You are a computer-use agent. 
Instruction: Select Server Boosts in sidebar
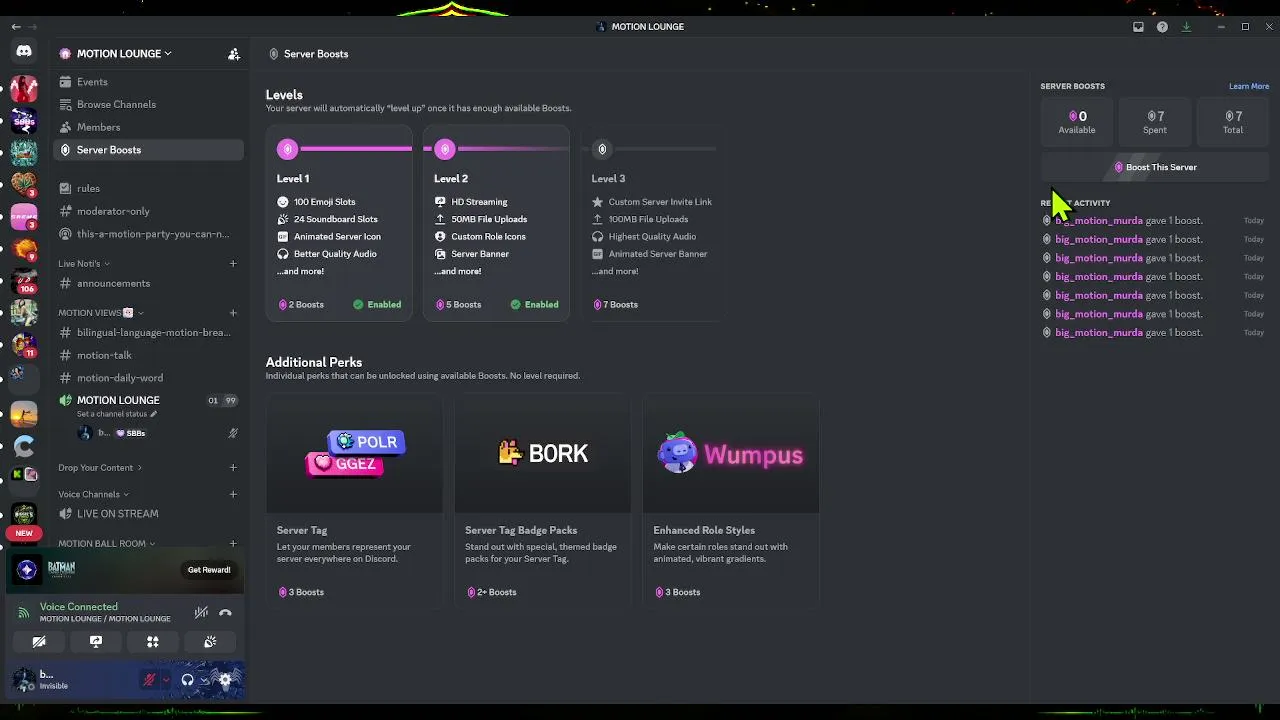point(148,150)
